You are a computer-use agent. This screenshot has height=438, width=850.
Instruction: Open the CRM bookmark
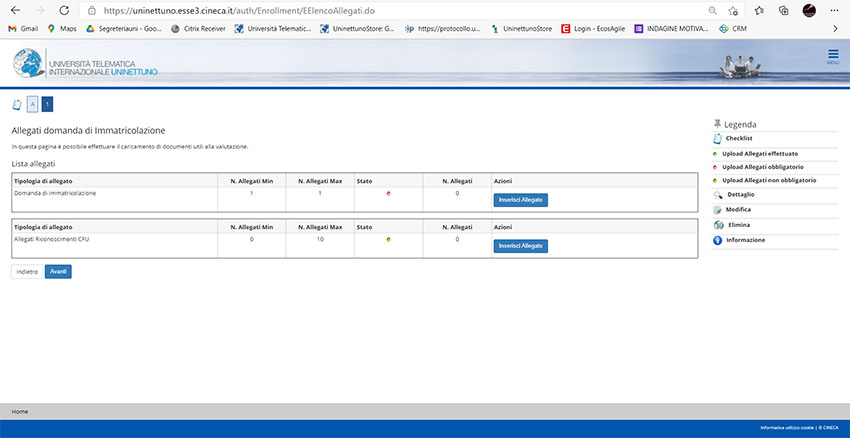point(733,28)
